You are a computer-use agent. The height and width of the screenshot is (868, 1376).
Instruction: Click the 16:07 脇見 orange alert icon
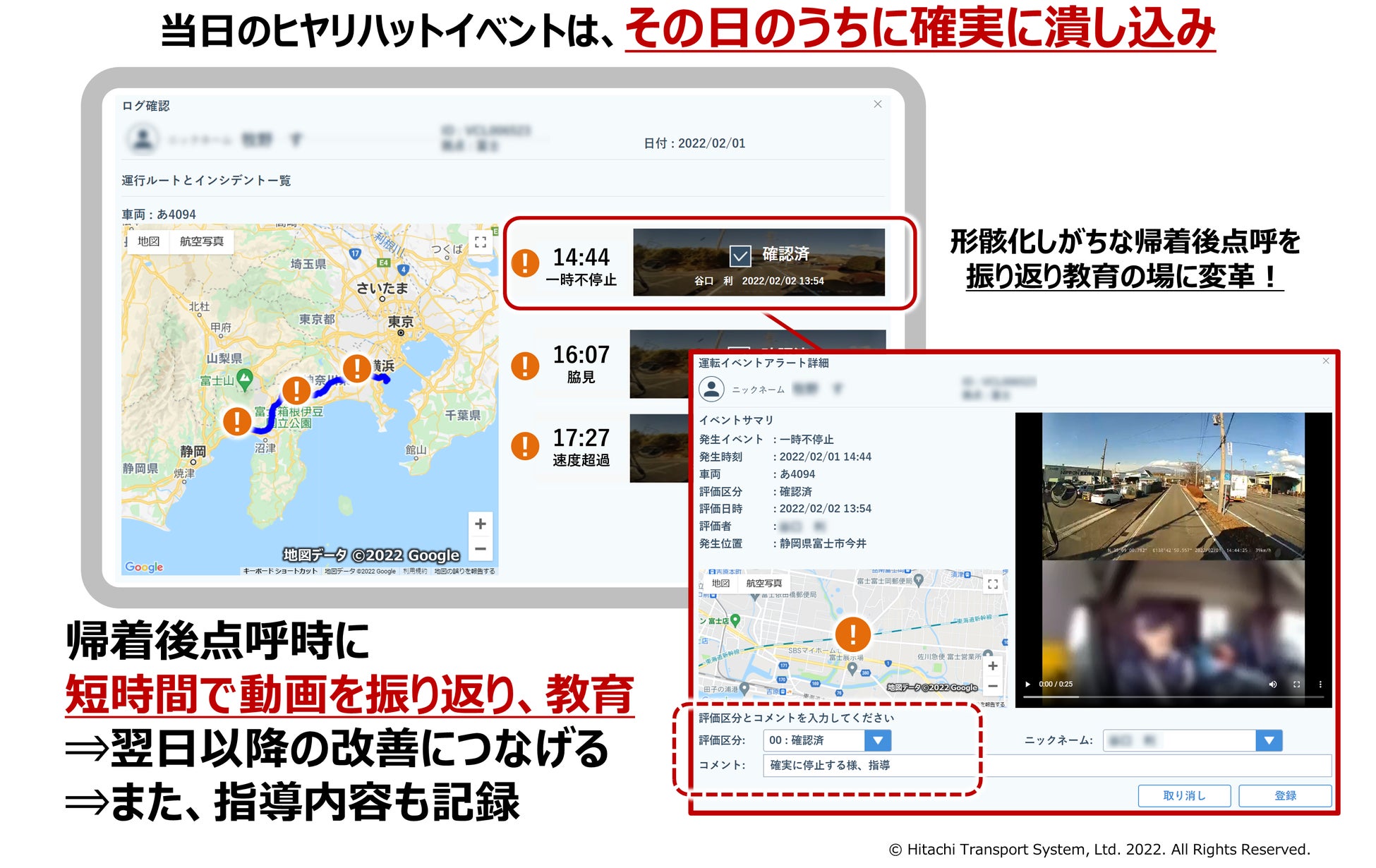tap(525, 366)
